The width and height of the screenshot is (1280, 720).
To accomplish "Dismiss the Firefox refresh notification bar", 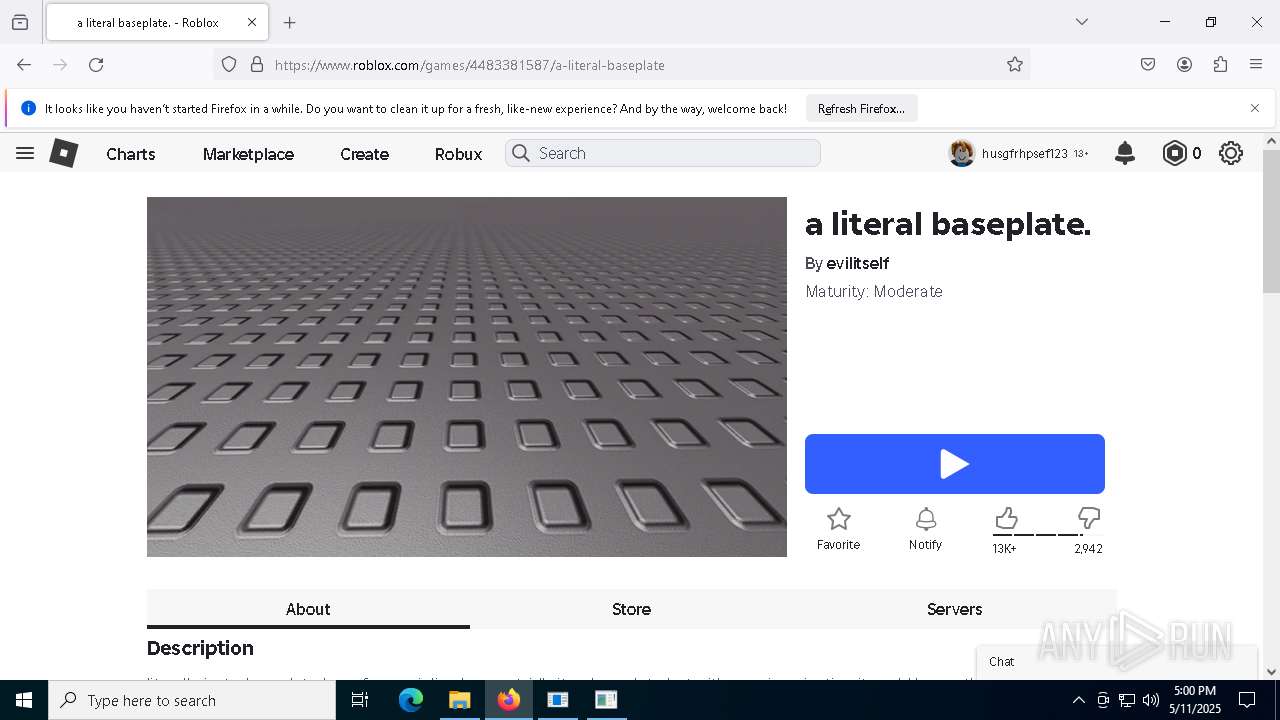I will (1255, 108).
